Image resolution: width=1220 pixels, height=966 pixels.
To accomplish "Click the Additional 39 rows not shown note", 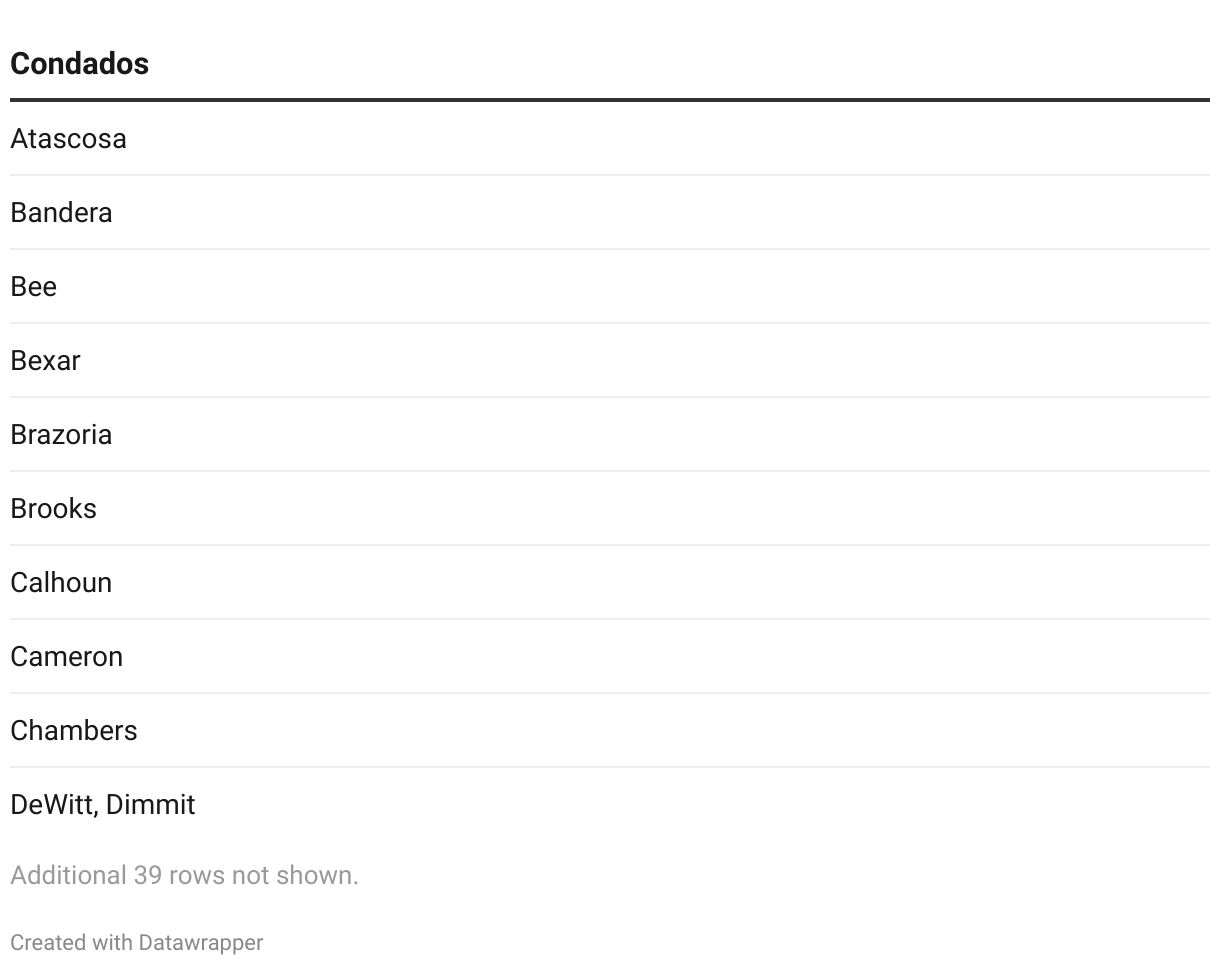I will click(x=184, y=876).
